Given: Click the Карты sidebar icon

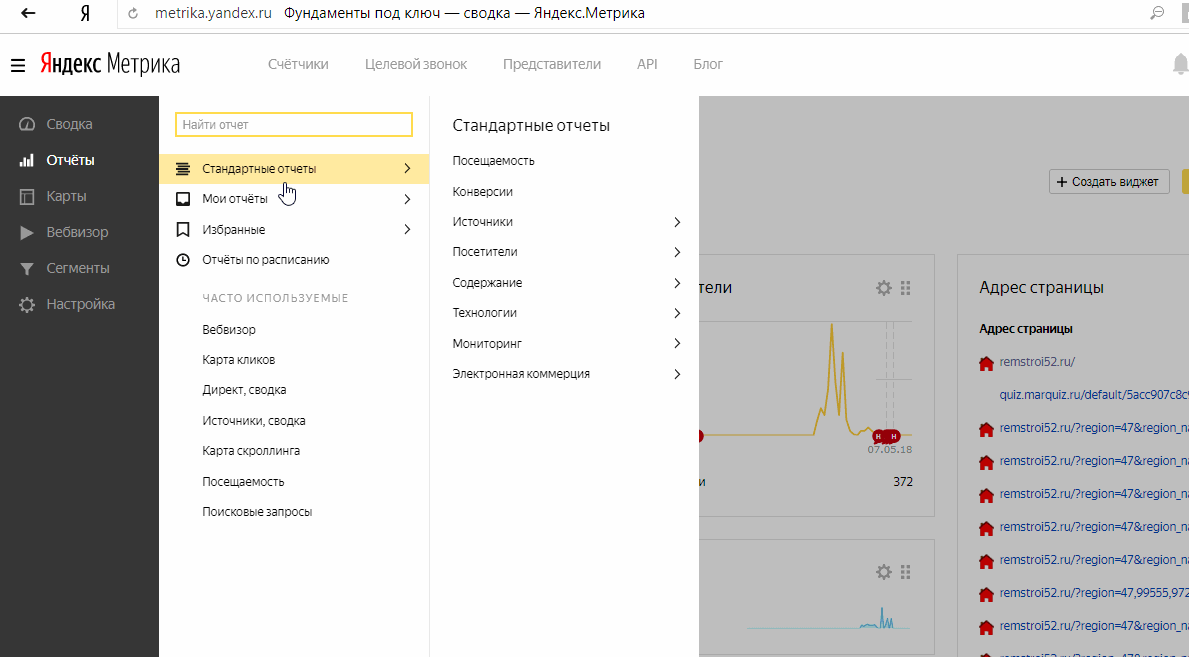Looking at the screenshot, I should point(27,196).
